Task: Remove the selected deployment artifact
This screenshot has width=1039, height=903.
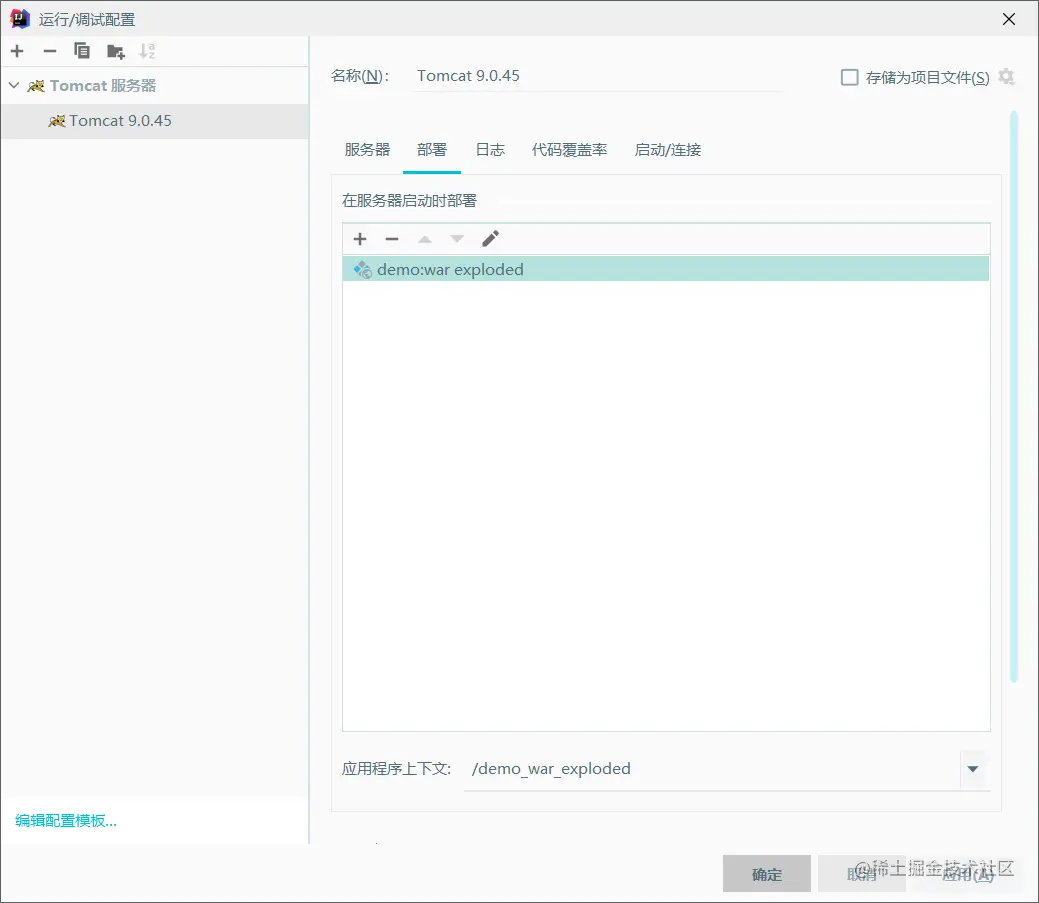Action: tap(392, 239)
